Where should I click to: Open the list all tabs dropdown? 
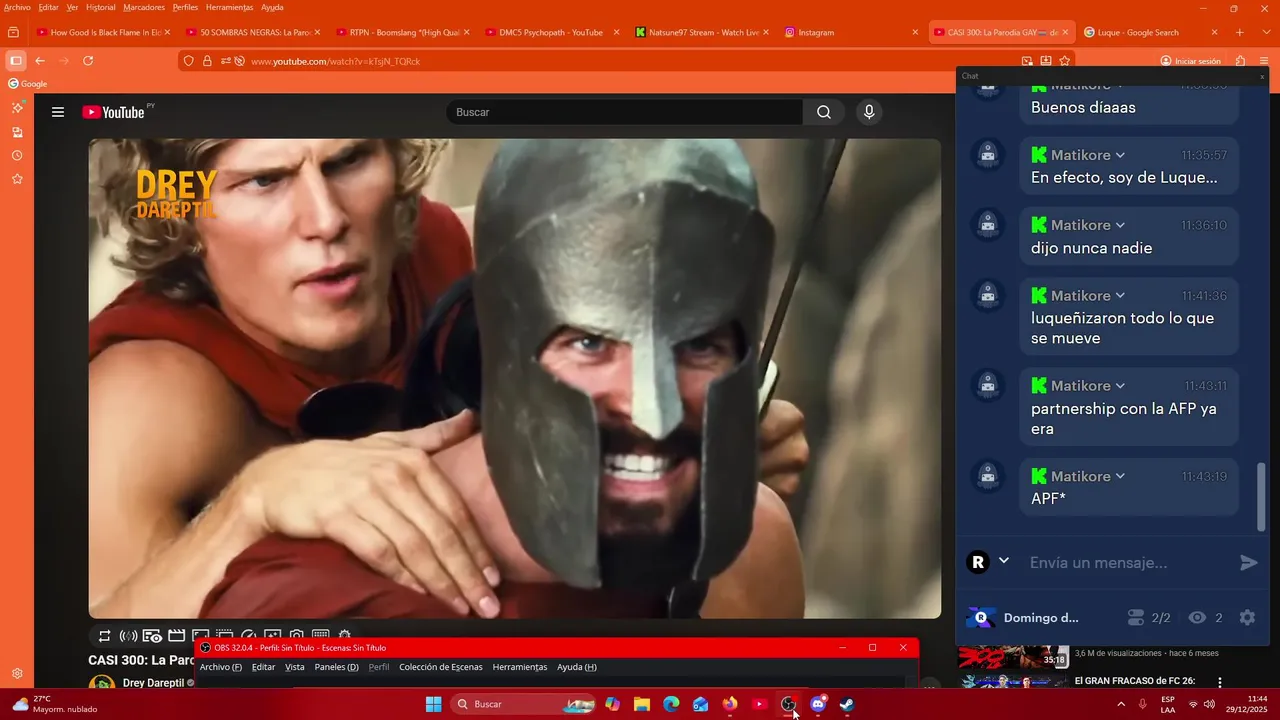(x=1266, y=32)
